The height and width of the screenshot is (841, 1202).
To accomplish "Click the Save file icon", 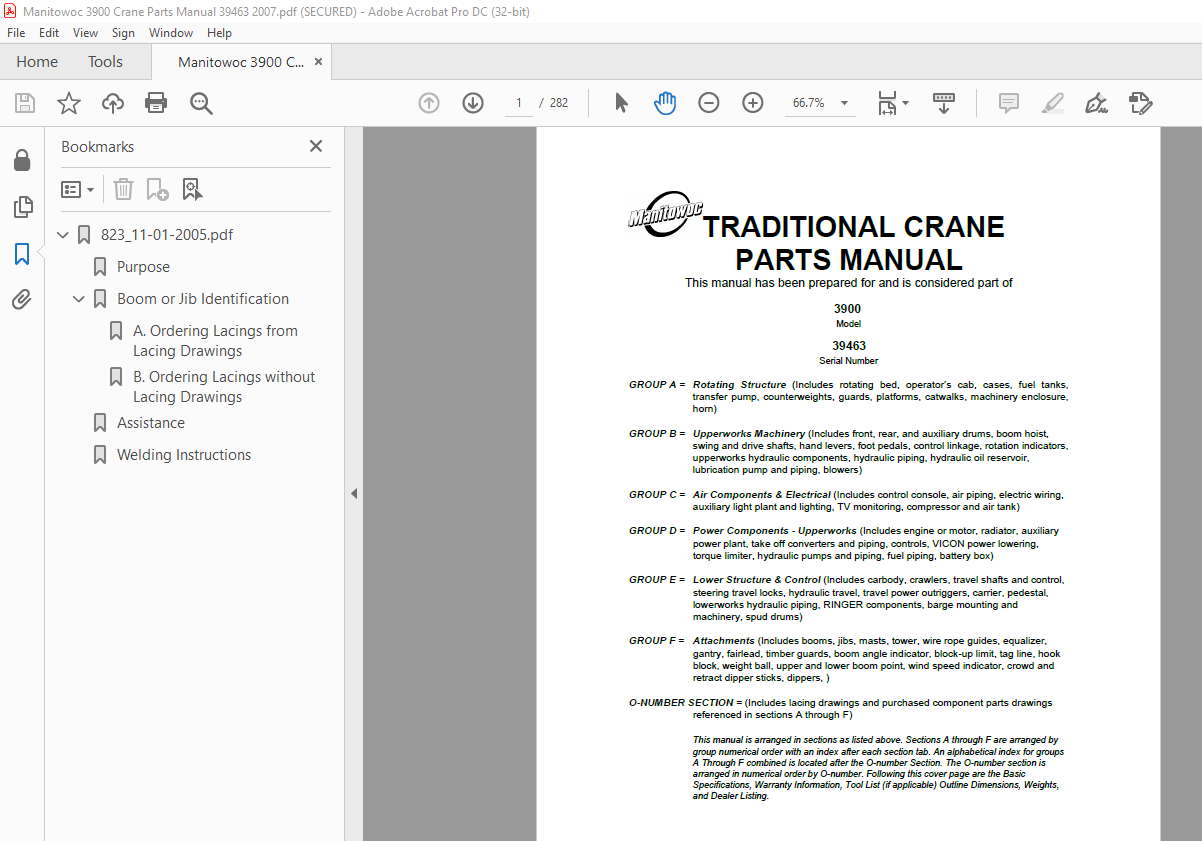I will click(x=25, y=103).
